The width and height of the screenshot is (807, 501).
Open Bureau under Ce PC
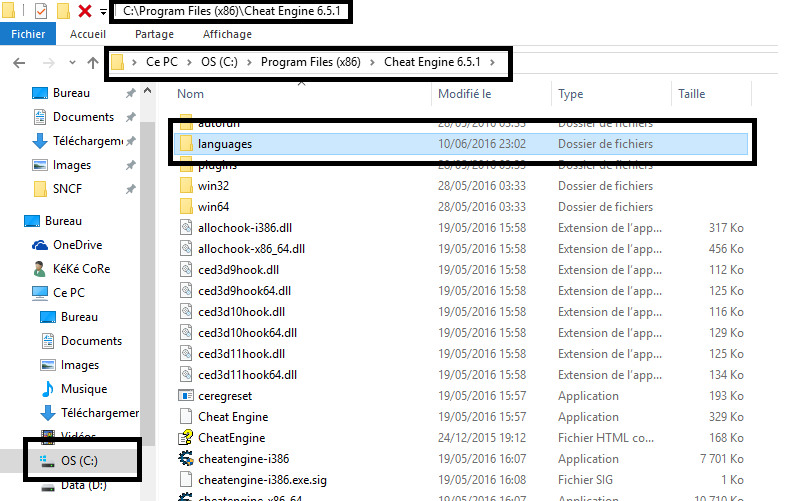pyautogui.click(x=79, y=317)
